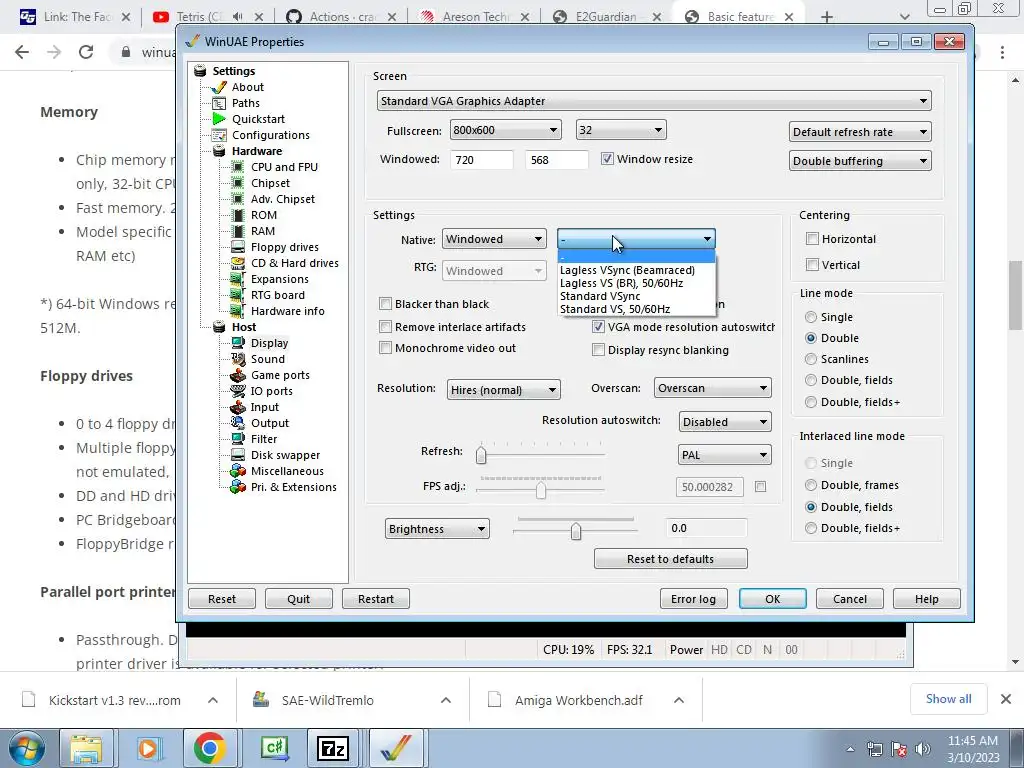
Task: Open the Native Windowed mode dropdown
Action: (494, 239)
